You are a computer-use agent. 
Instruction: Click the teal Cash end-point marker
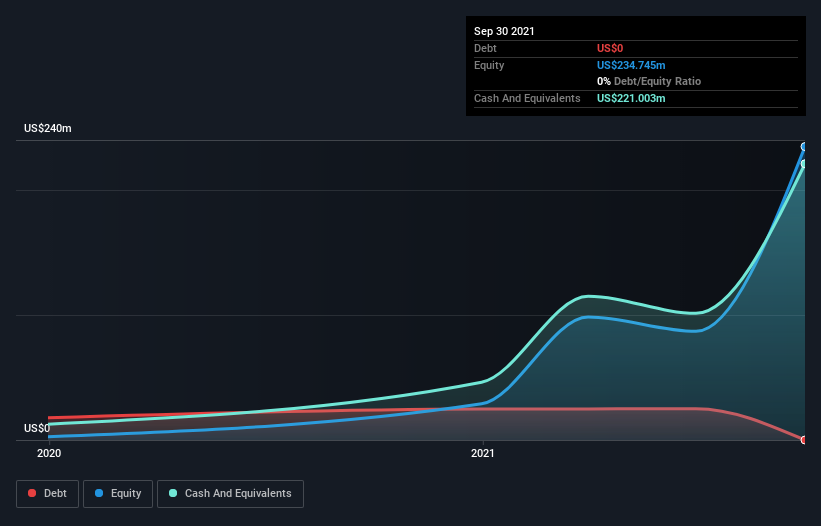pos(804,164)
